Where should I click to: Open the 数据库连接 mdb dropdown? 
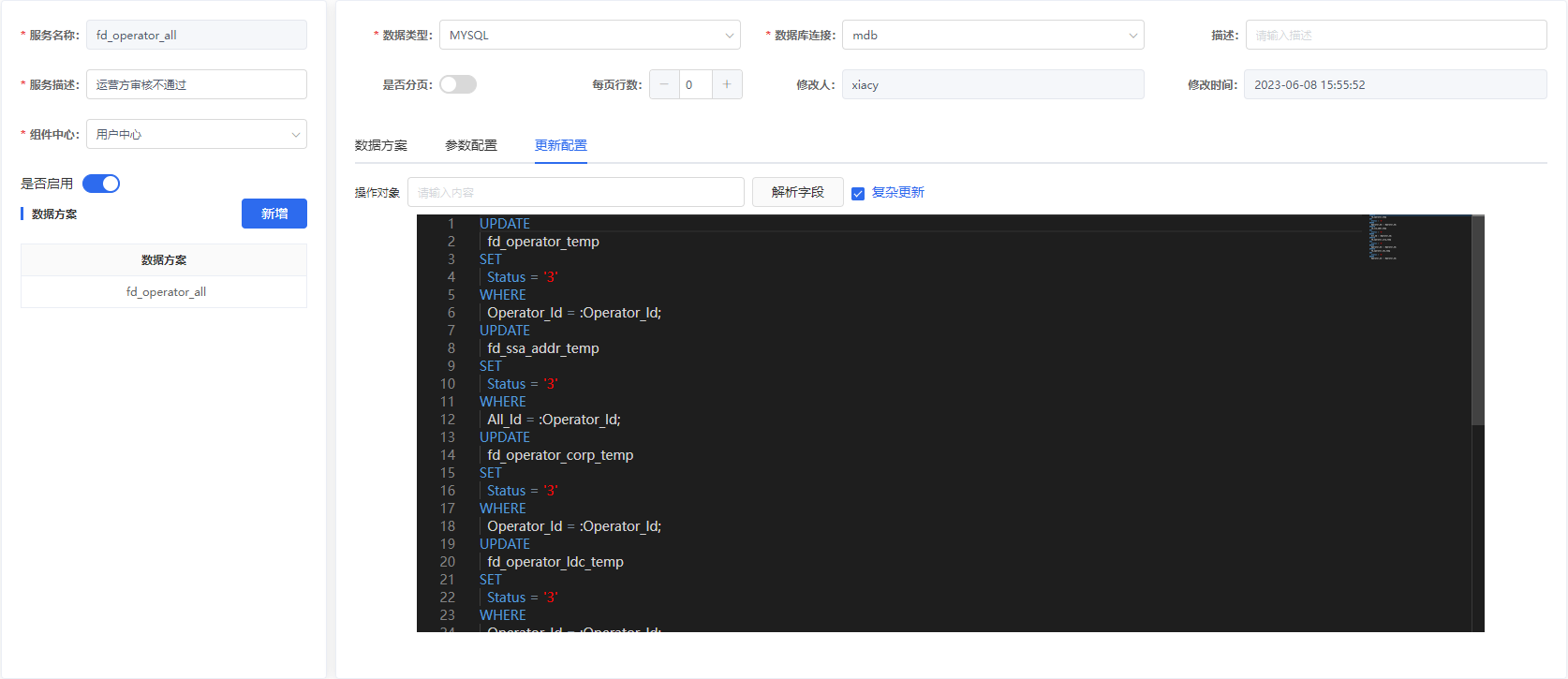[993, 35]
